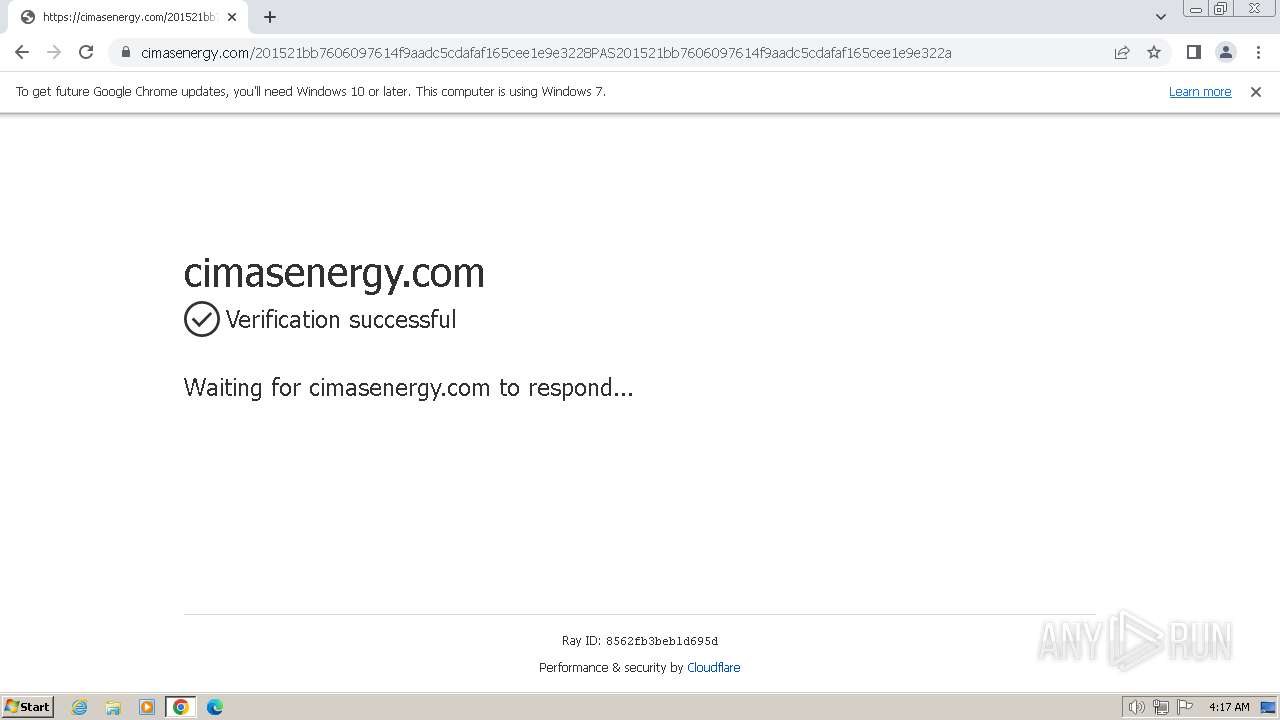Open the Chrome profile avatar

pos(1226,52)
